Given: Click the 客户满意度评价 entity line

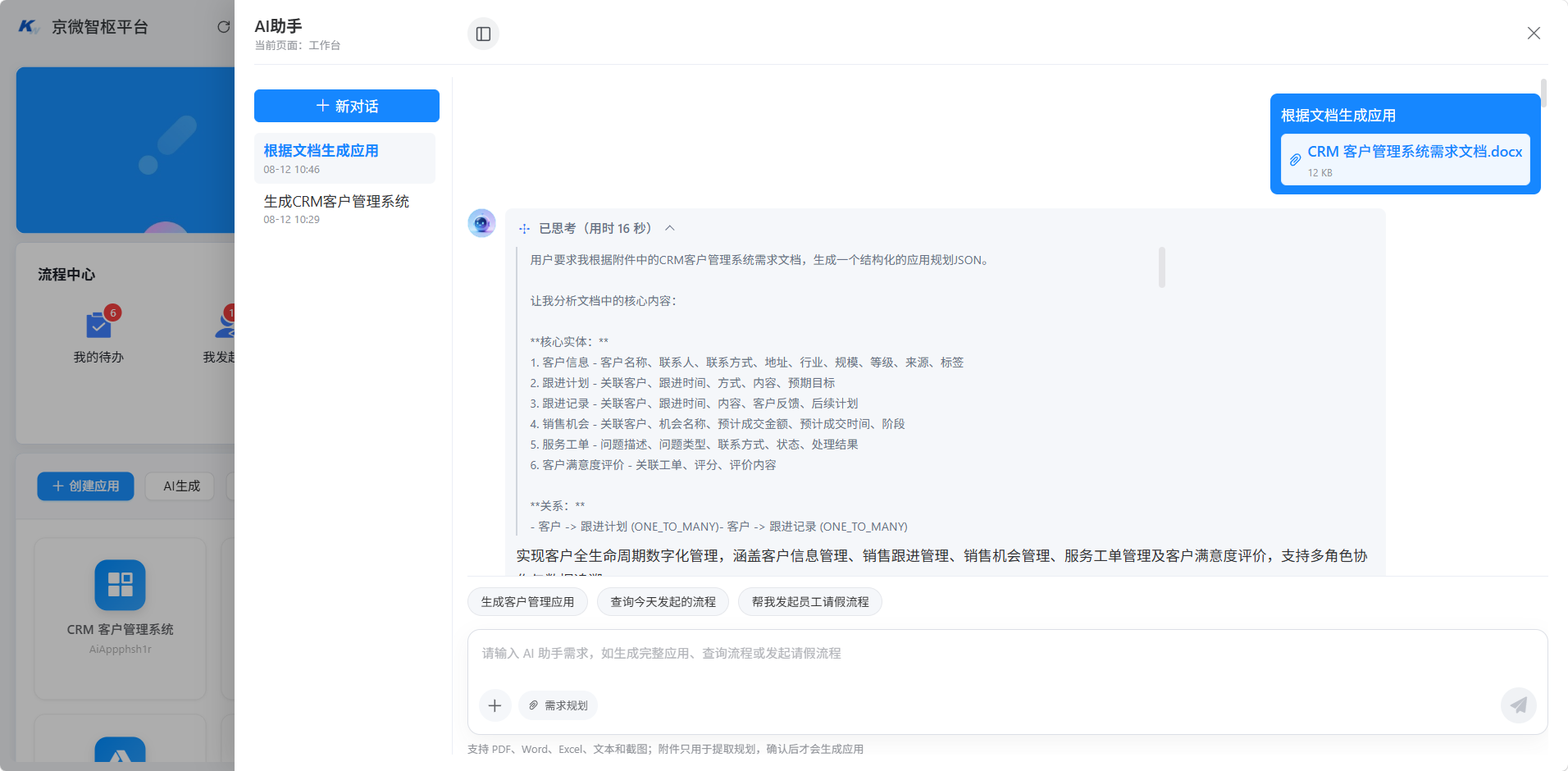Looking at the screenshot, I should [654, 465].
